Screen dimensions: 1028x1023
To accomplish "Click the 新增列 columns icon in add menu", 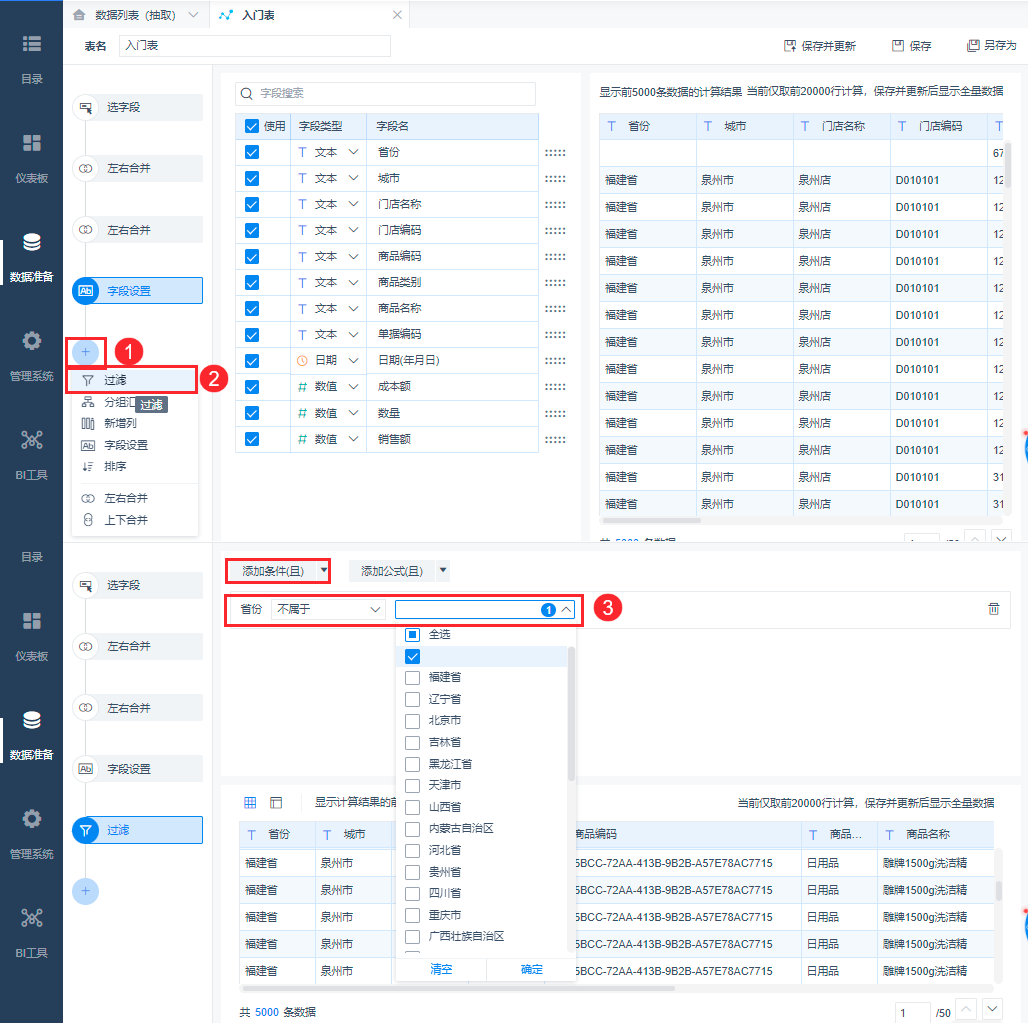I will pos(88,424).
